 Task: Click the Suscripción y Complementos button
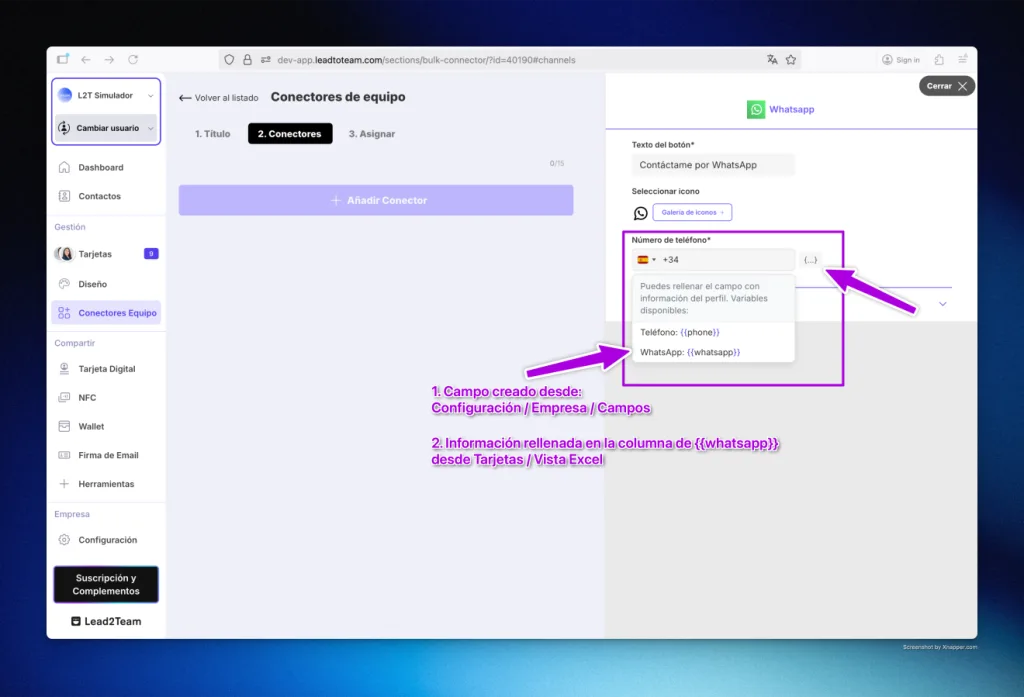click(x=106, y=584)
